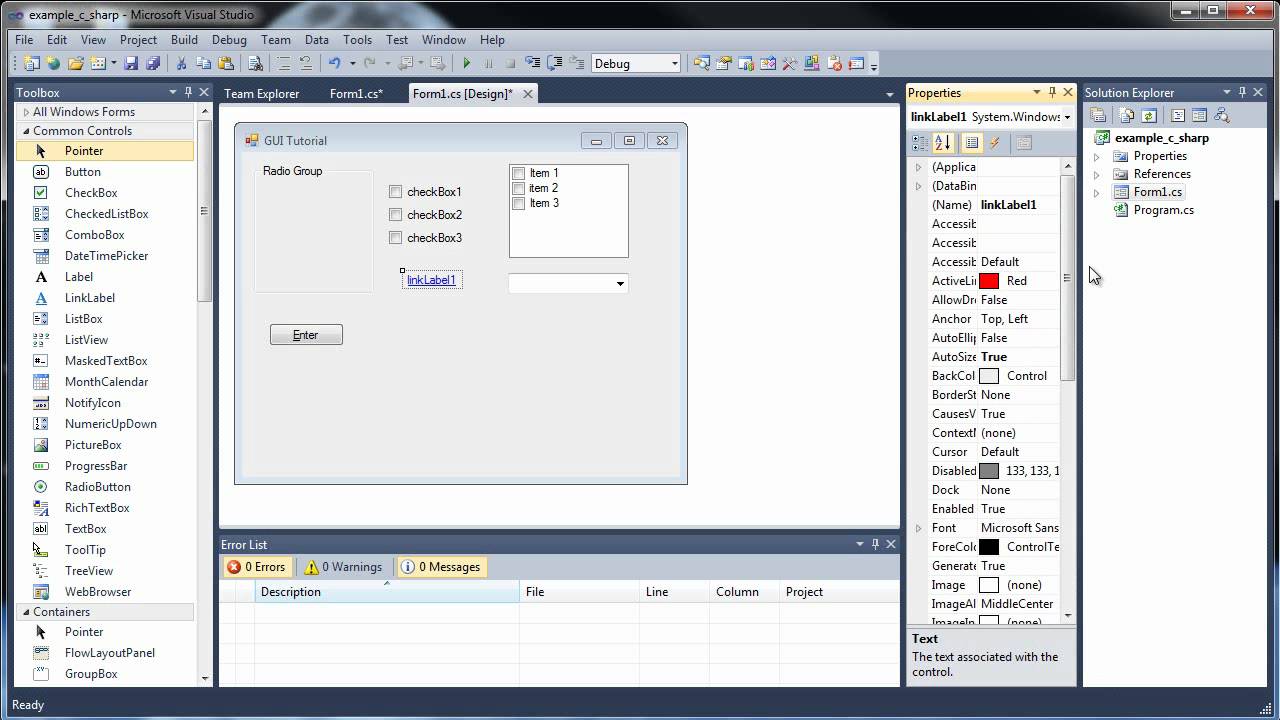Collapse the Common Controls toolbox section

26,131
